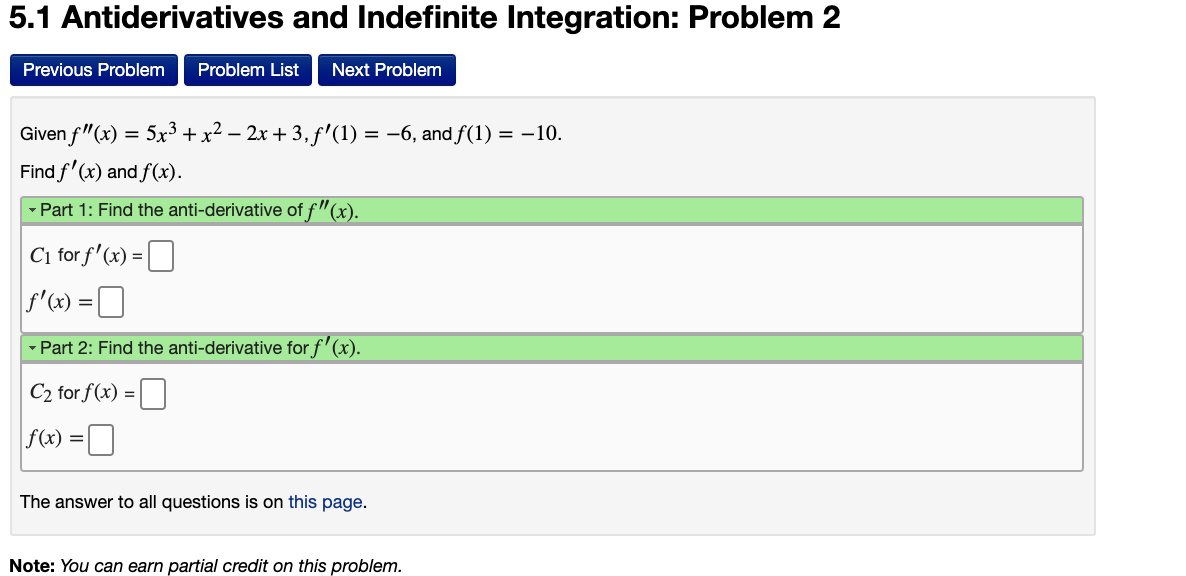Select the green Part 1 header bar
Viewport: 1186px width, 576px height.
550,210
